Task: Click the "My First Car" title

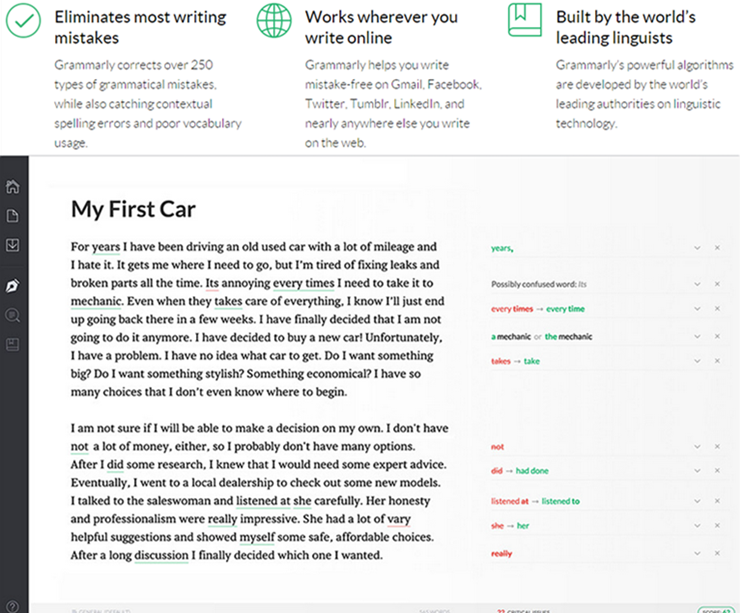Action: click(133, 209)
